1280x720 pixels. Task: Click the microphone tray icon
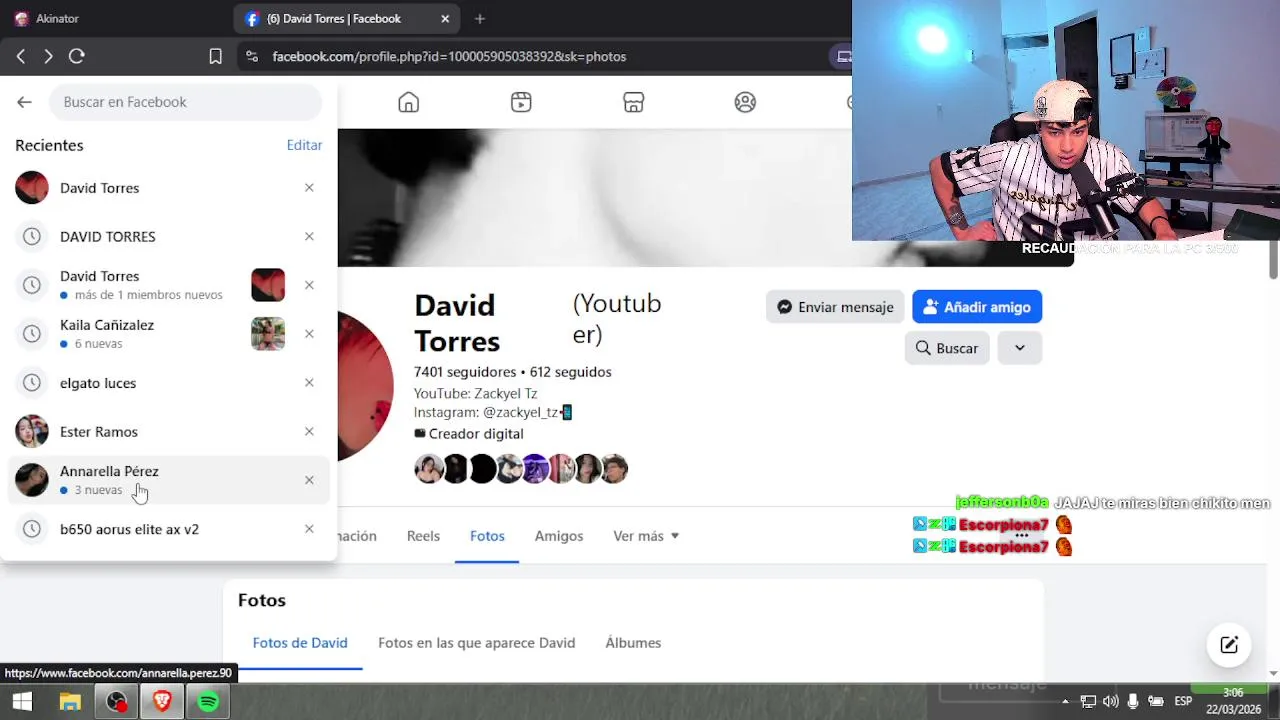(x=1133, y=702)
